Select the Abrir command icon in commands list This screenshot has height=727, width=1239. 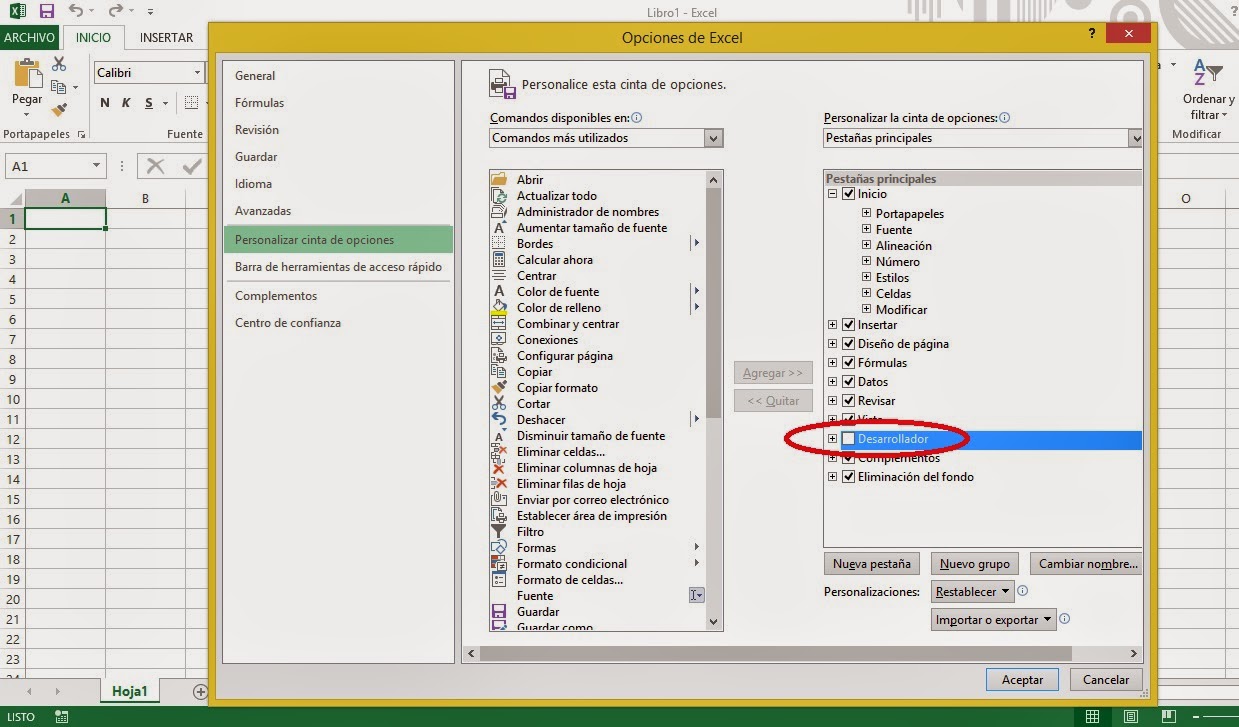(x=500, y=179)
